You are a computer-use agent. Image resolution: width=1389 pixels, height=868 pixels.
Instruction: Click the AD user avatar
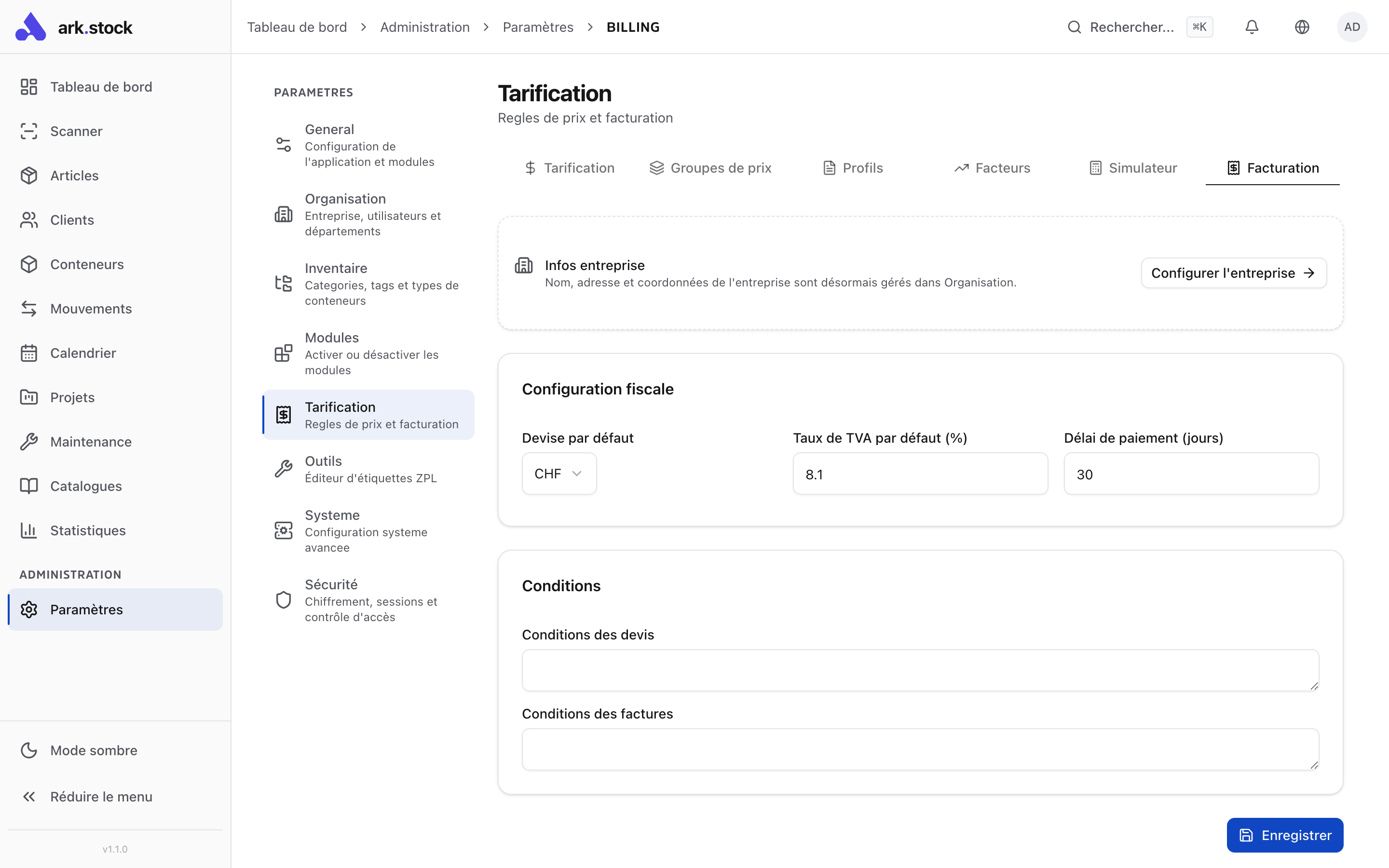click(1352, 27)
